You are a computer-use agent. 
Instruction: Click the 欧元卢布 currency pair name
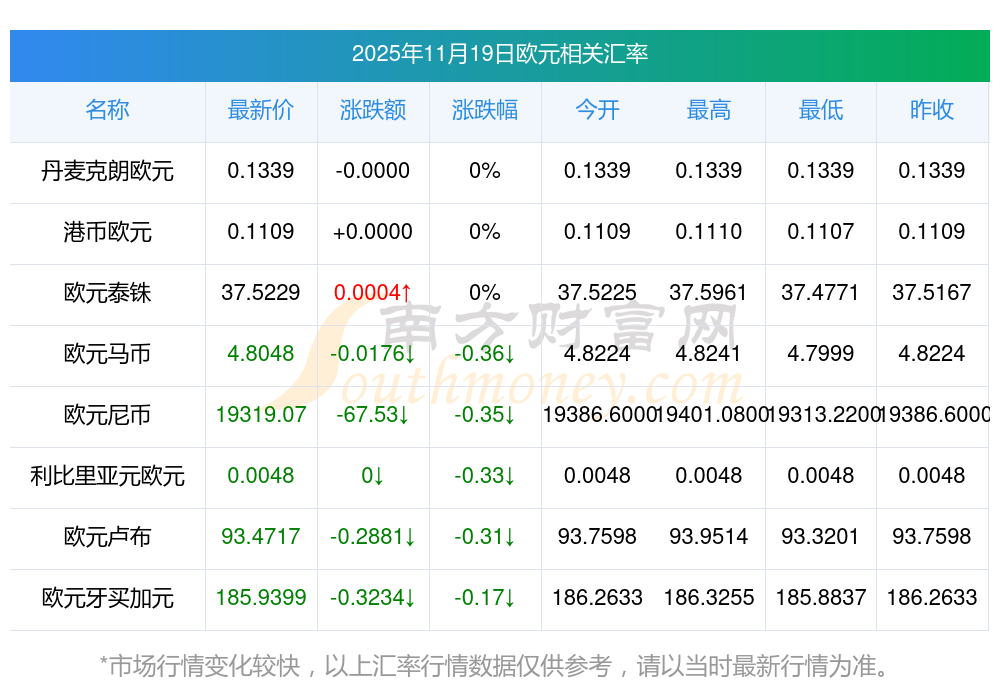click(x=107, y=537)
